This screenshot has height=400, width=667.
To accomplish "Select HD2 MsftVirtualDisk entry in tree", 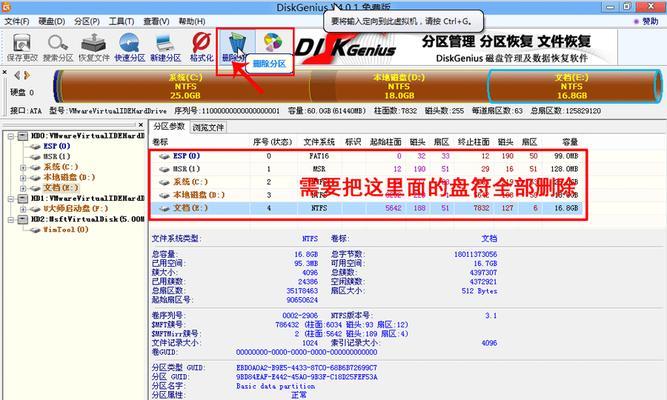I will coord(87,219).
